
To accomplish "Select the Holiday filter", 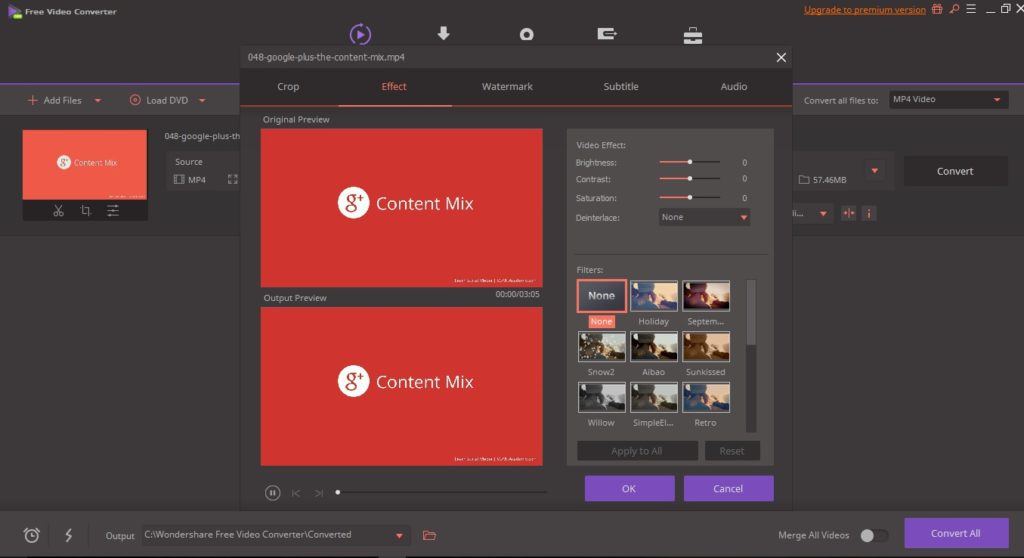I will point(654,296).
